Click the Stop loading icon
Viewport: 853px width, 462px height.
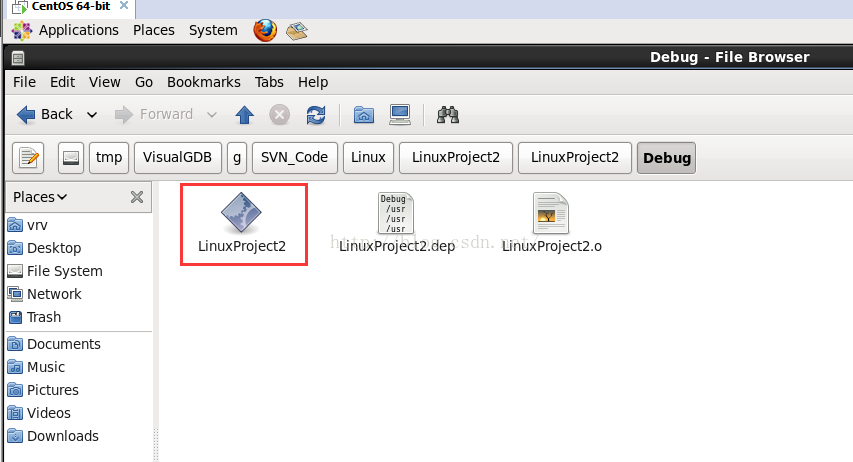pos(280,115)
